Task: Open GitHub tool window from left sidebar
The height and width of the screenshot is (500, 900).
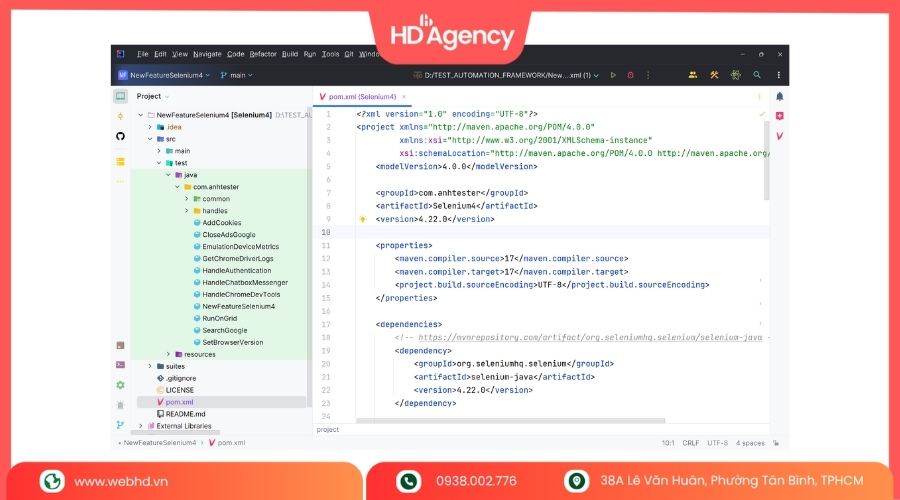Action: coord(121,136)
